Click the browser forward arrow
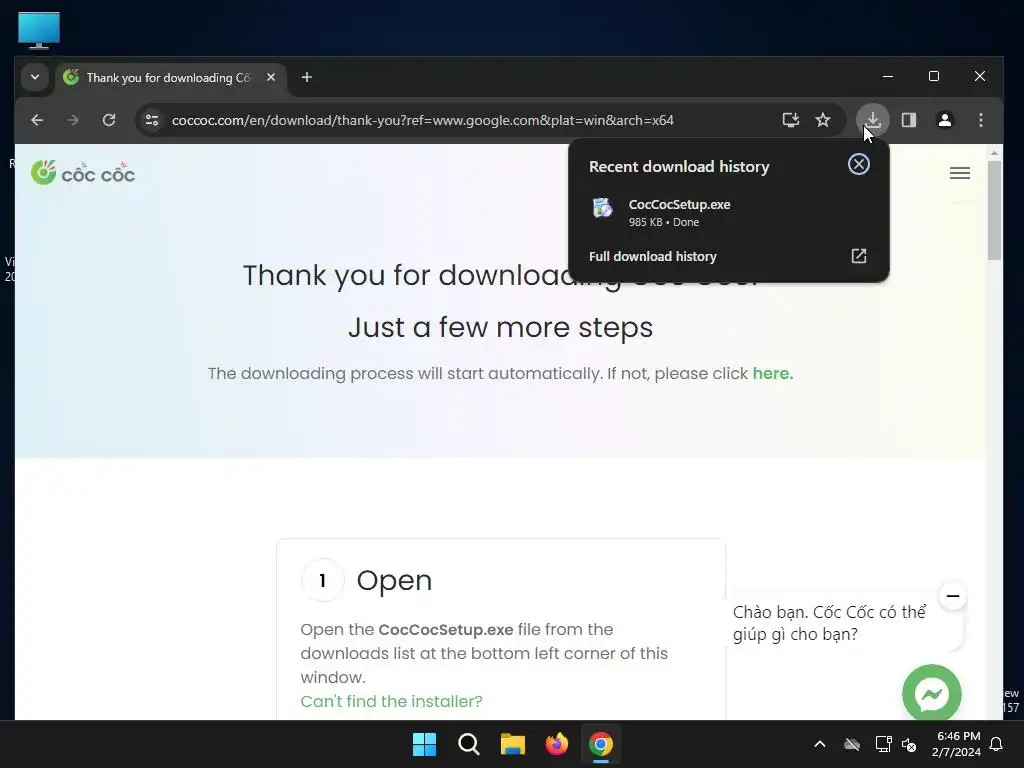Screen dimensions: 1024x768 [x=72, y=120]
